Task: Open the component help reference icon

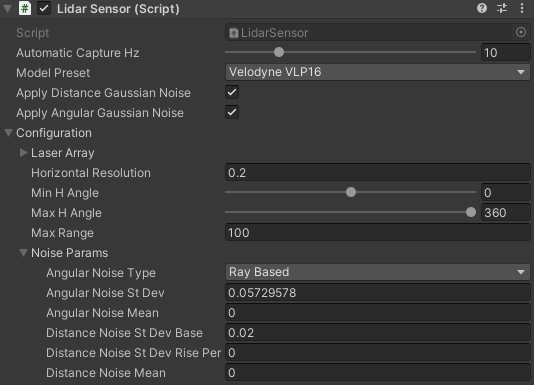Action: [x=482, y=8]
